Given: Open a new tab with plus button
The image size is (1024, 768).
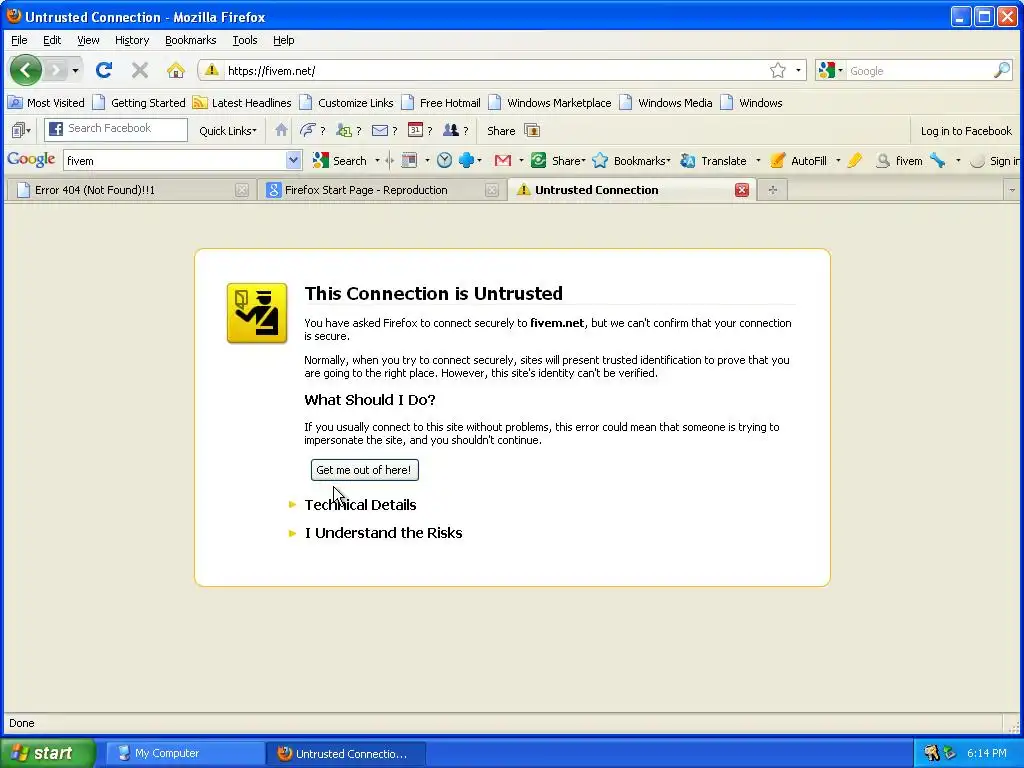Looking at the screenshot, I should [x=773, y=190].
